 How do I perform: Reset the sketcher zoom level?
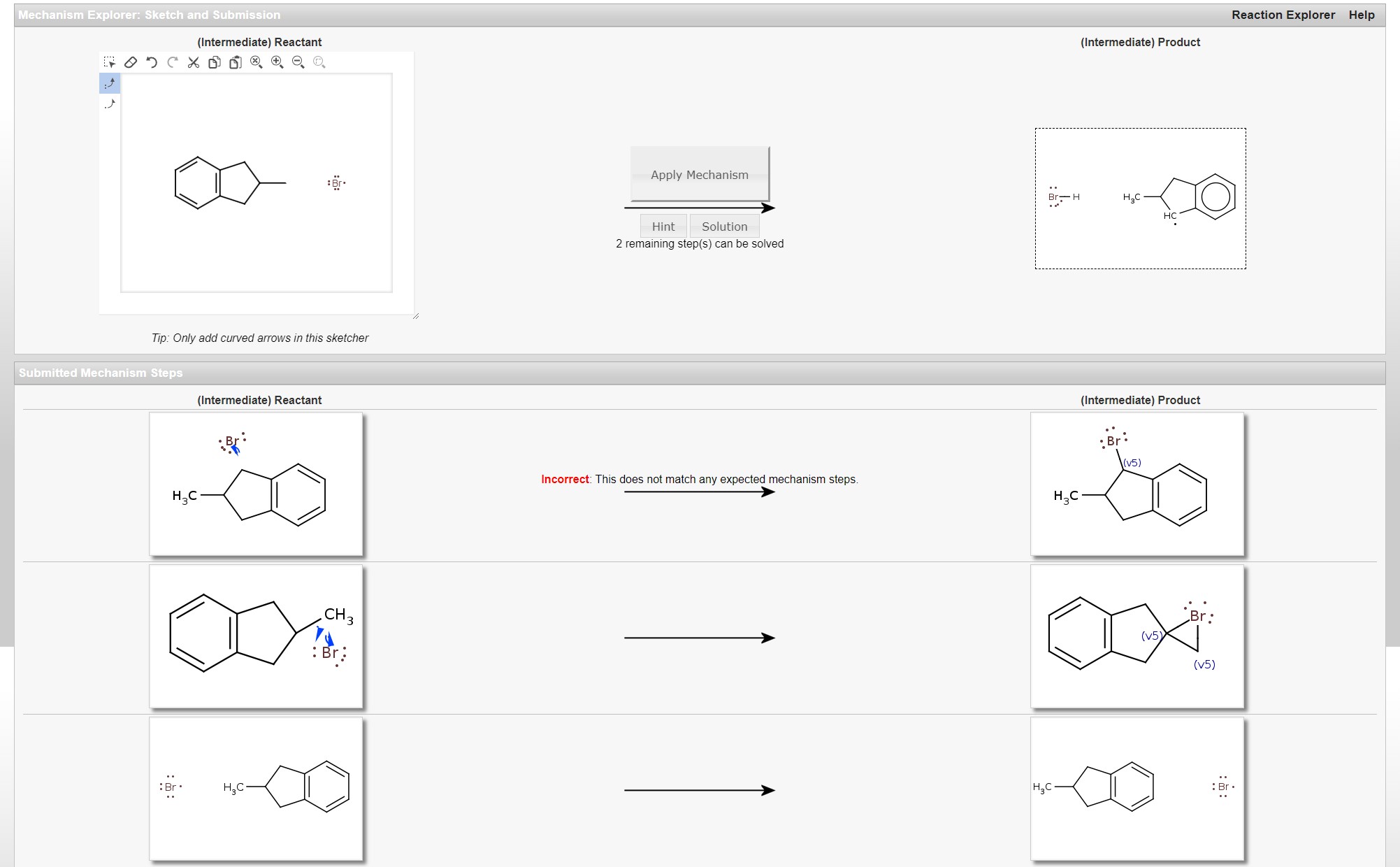[255, 62]
